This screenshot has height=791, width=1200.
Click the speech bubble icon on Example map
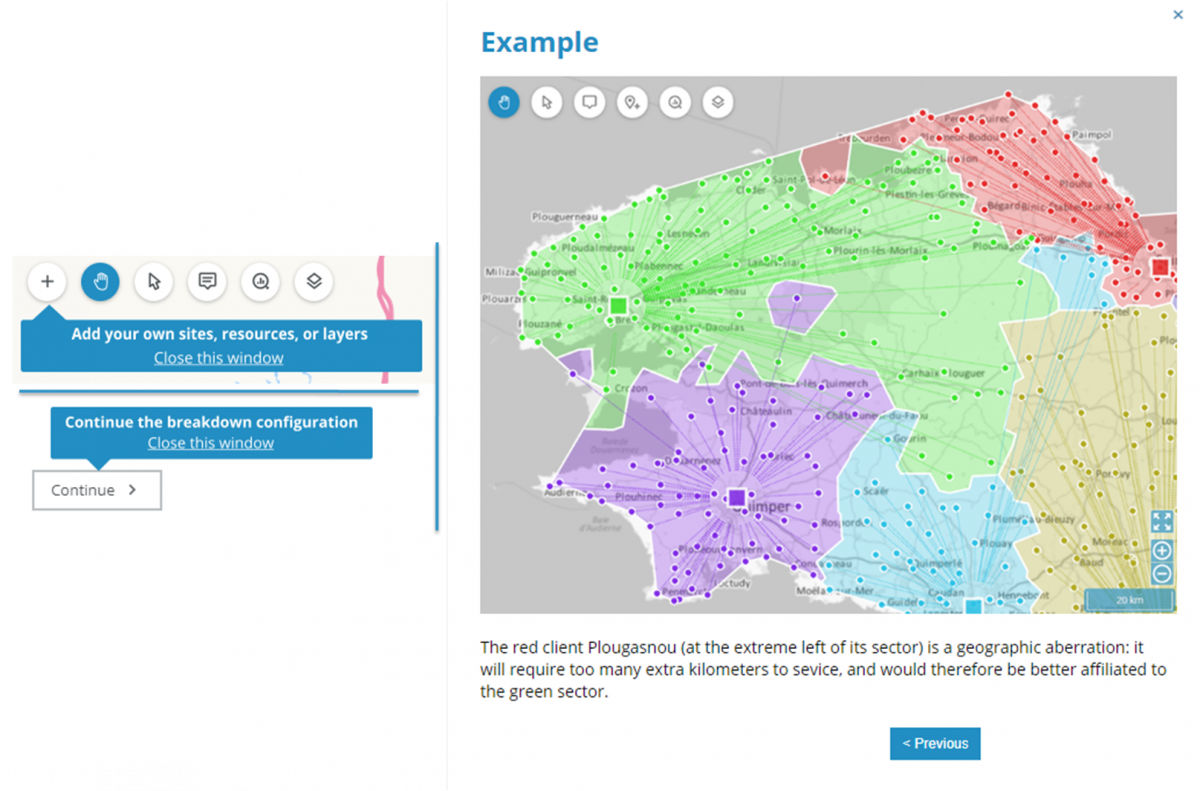point(590,102)
